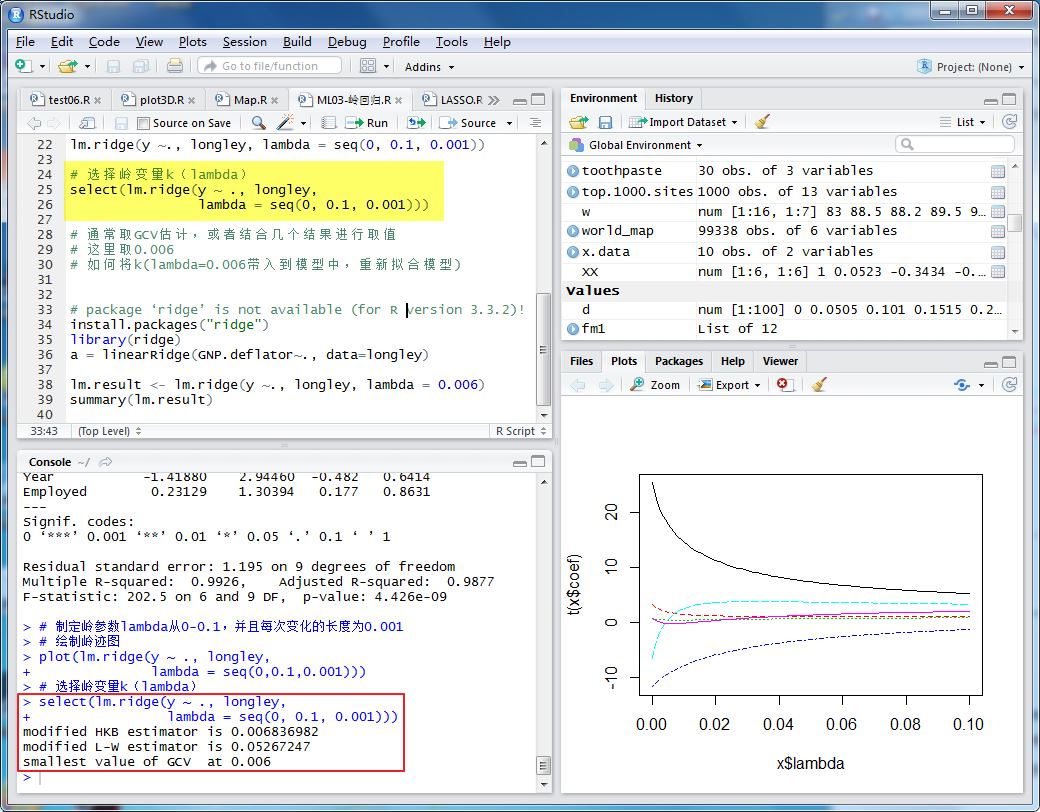Viewport: 1040px width, 812px height.
Task: Clear environment objects with the broom icon
Action: (763, 122)
